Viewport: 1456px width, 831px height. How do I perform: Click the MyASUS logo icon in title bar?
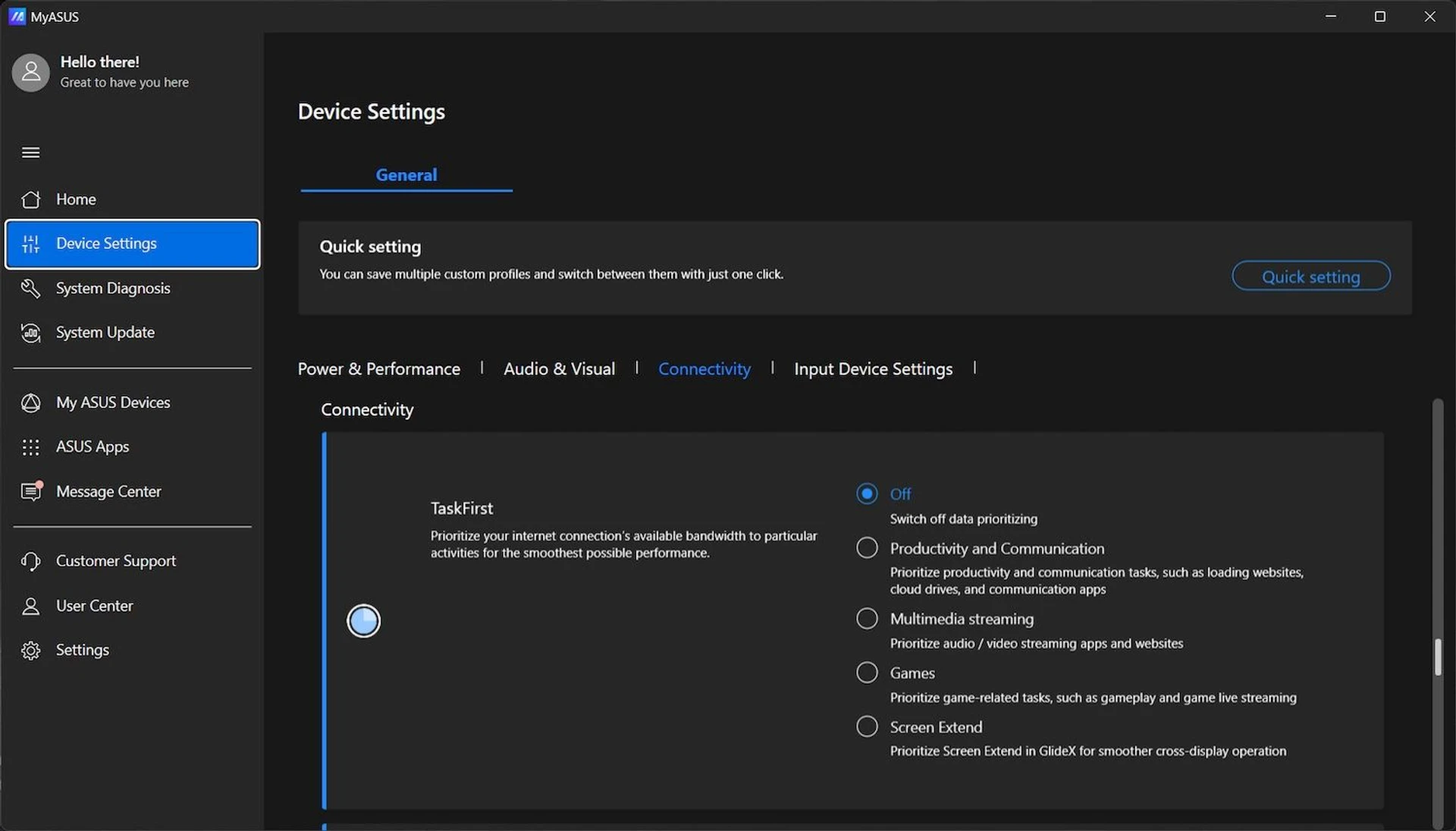tap(17, 16)
